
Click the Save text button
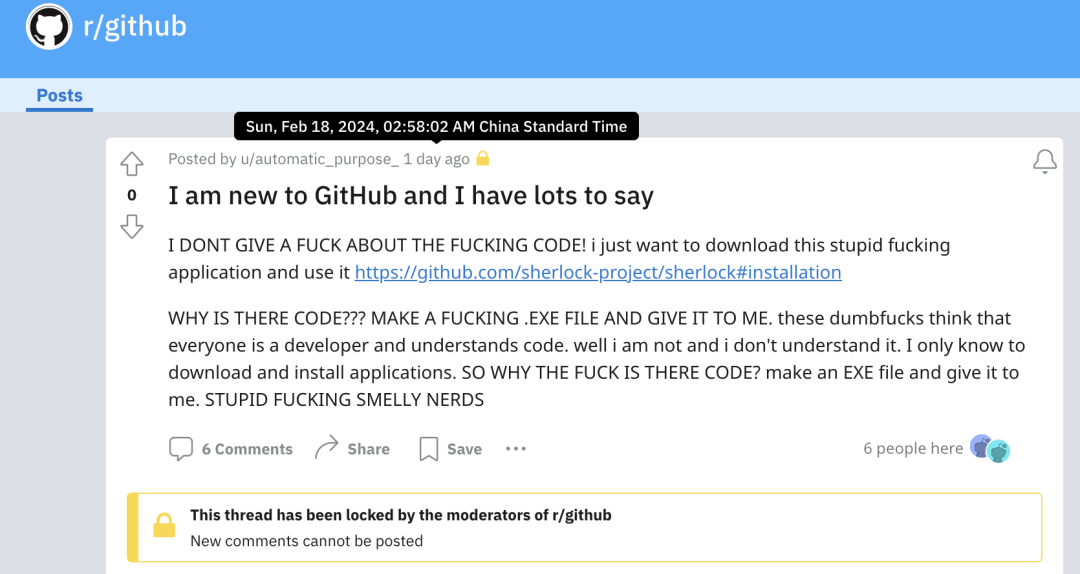(464, 449)
